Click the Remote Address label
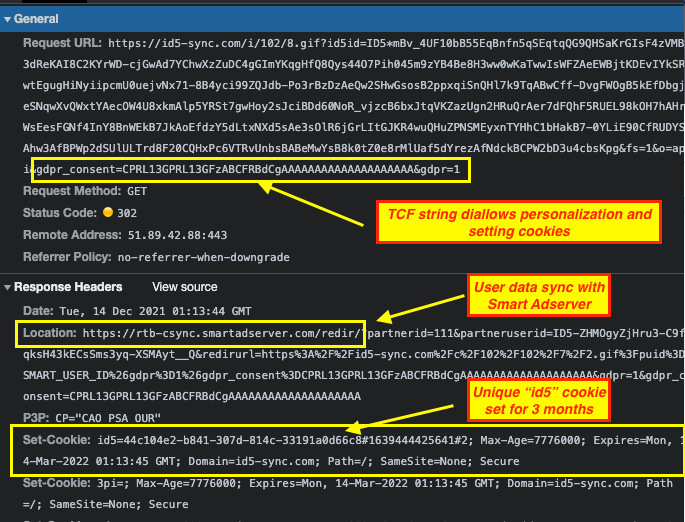This screenshot has height=522, width=685. click(x=72, y=235)
